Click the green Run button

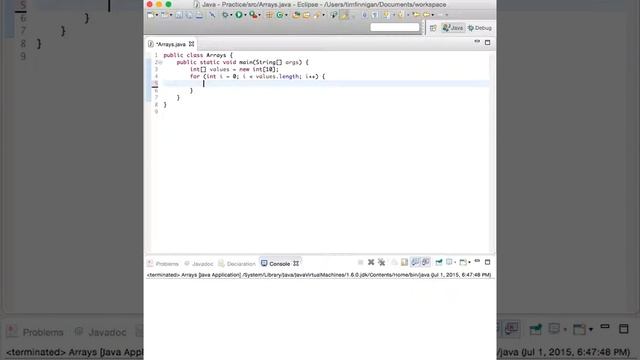point(239,15)
